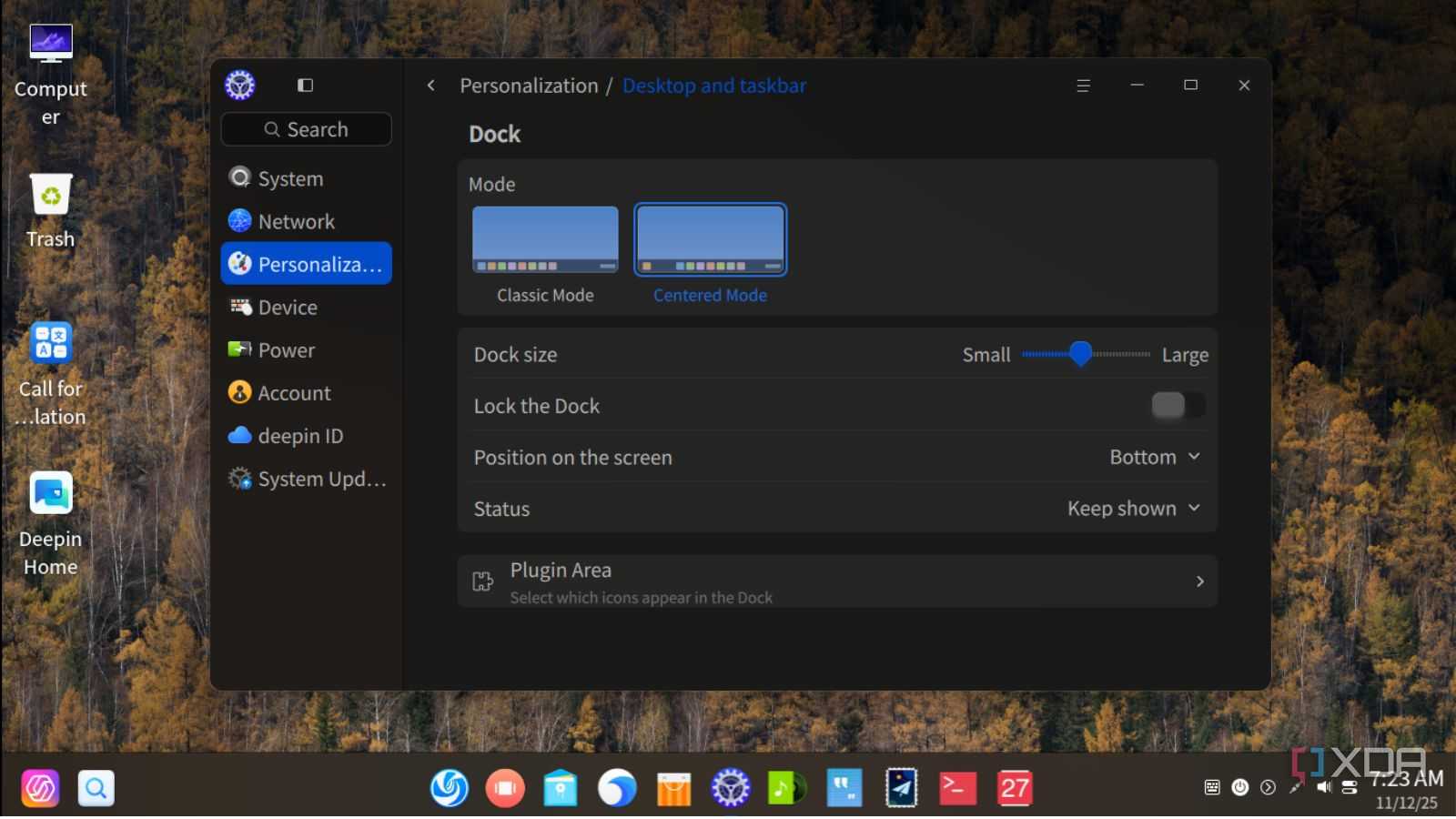Open the Status Keep shown dropdown

(1134, 509)
